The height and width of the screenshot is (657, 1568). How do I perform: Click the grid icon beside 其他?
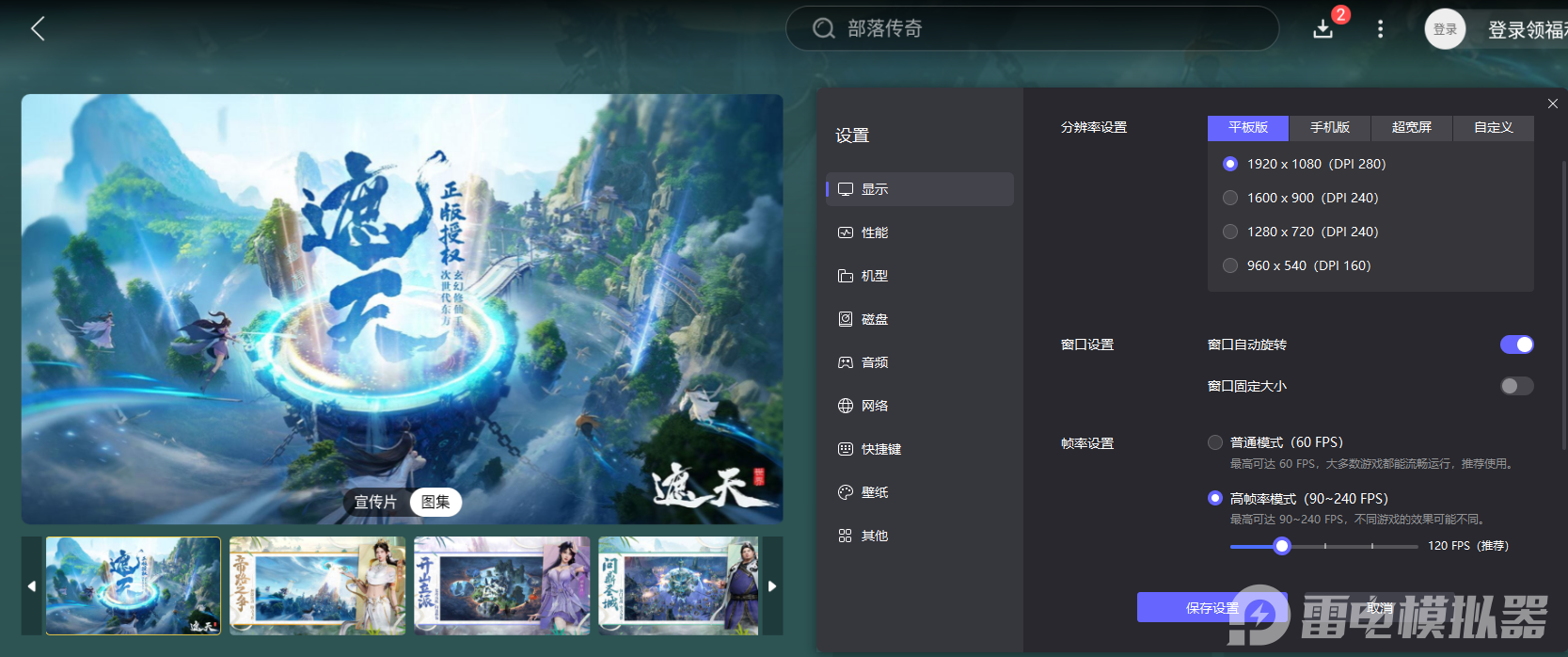click(846, 536)
